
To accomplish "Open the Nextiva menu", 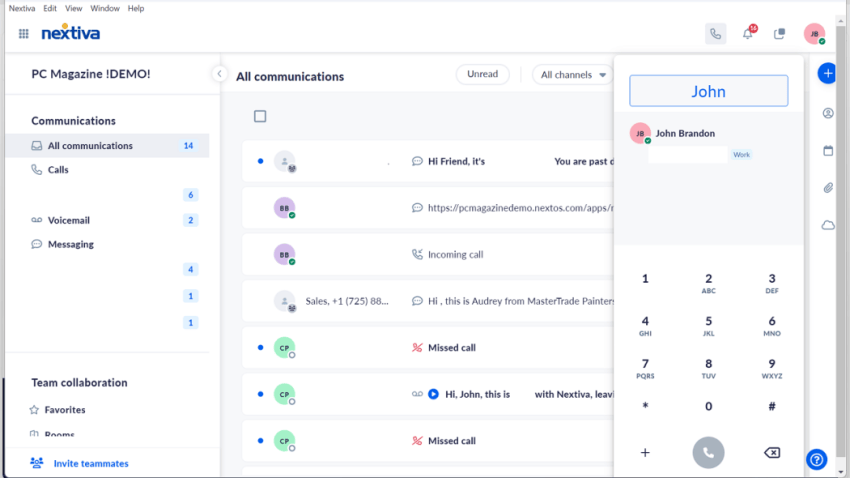I will (x=22, y=8).
